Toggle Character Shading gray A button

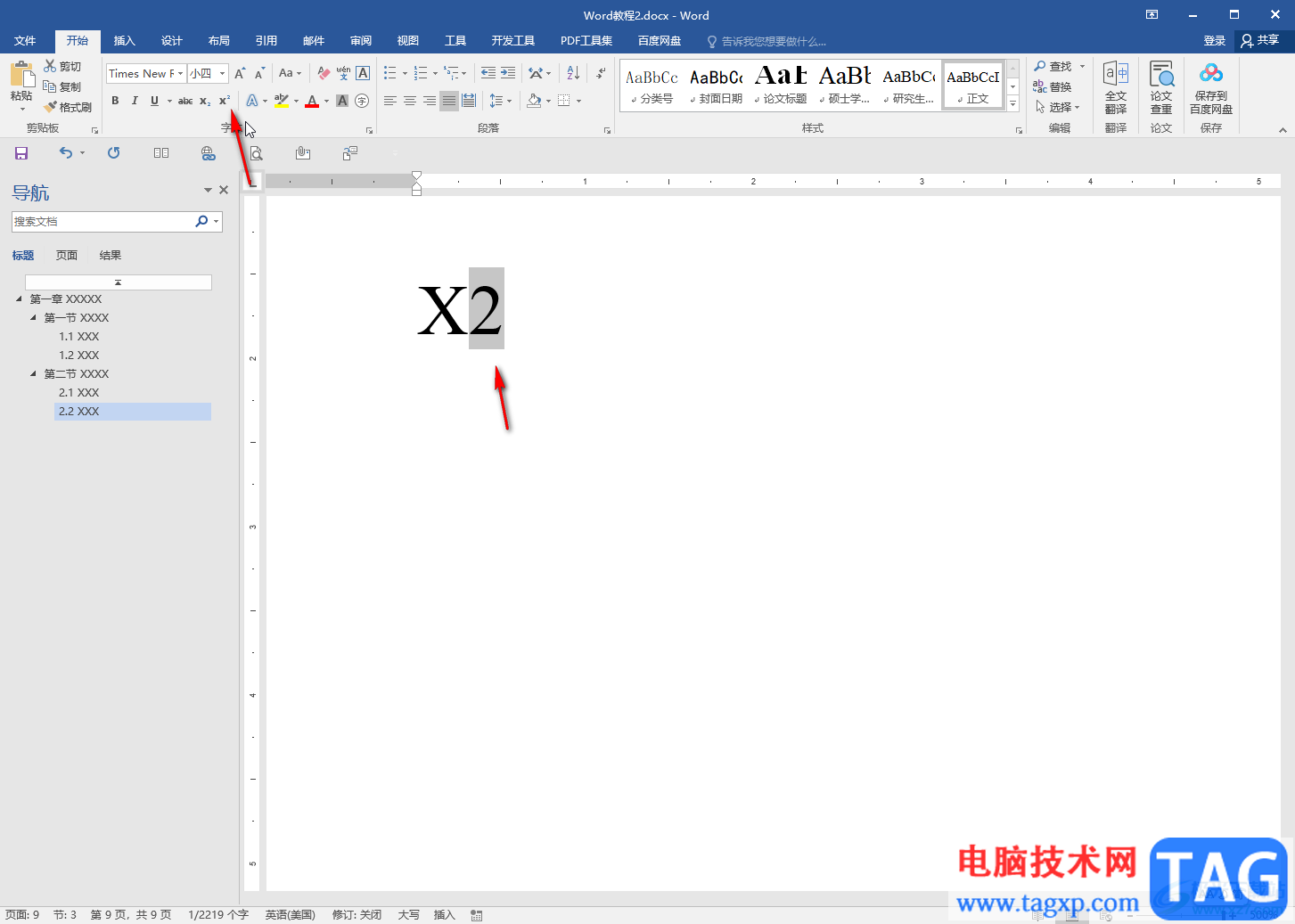342,101
